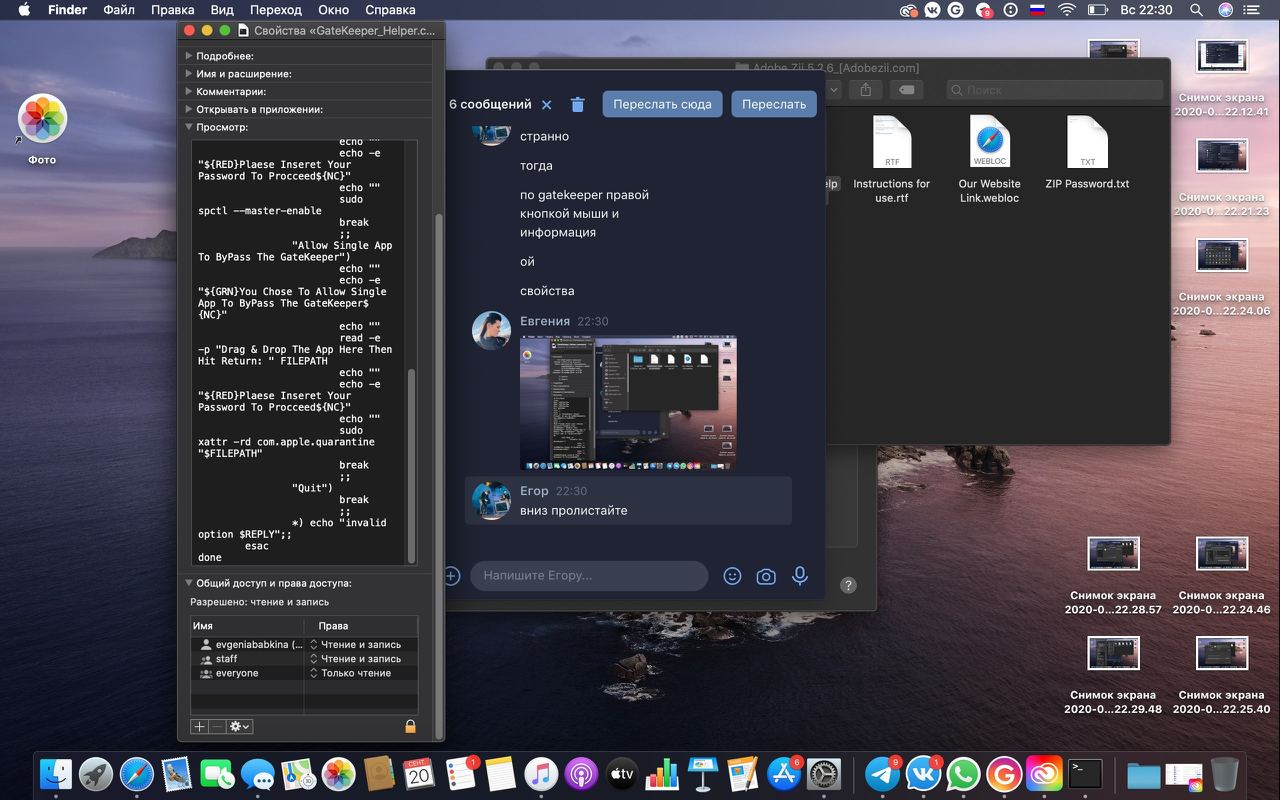Image resolution: width=1280 pixels, height=800 pixels.
Task: Click the Russian flag input source
Action: click(1037, 10)
